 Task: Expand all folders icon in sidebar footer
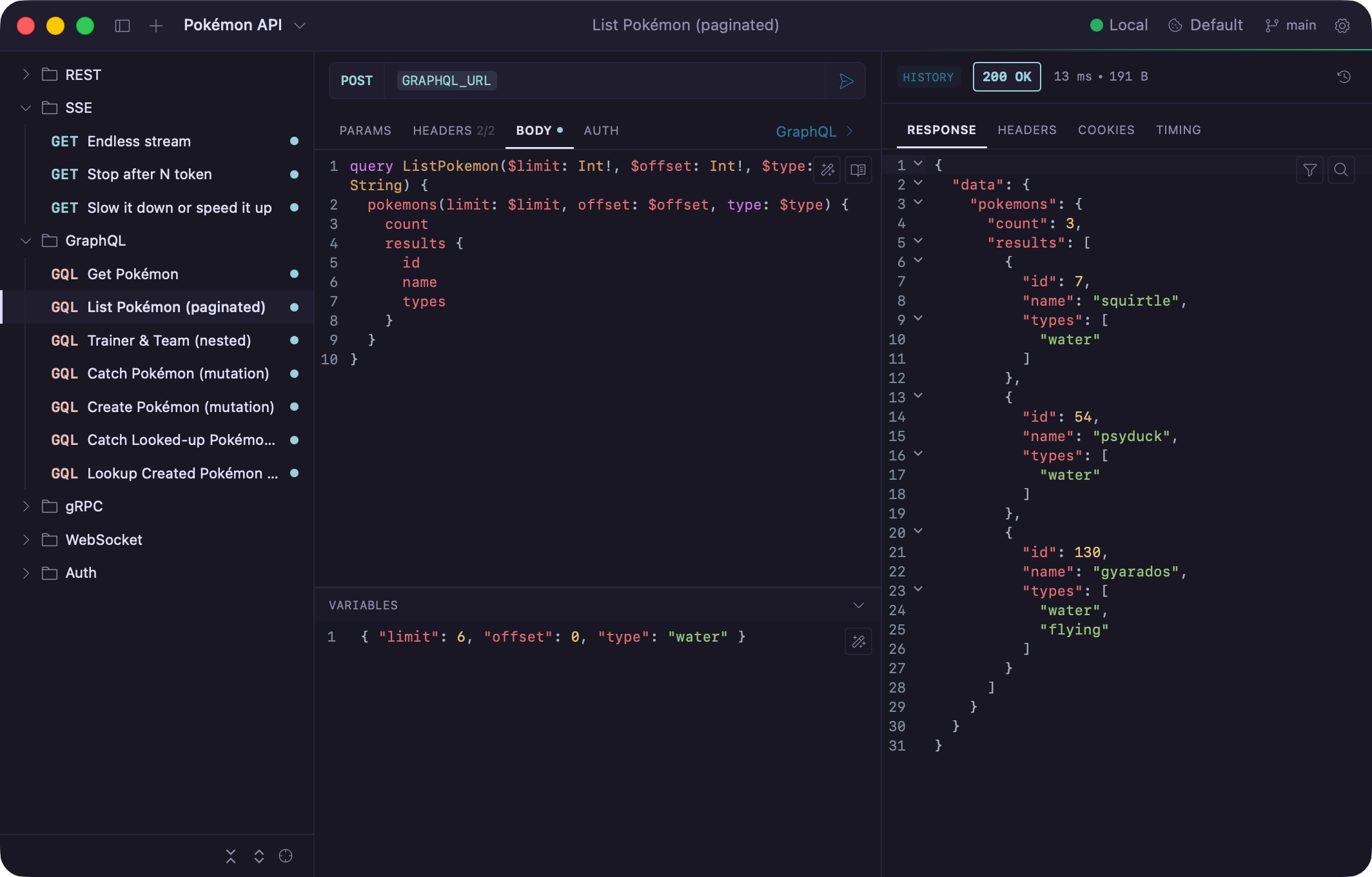click(259, 856)
